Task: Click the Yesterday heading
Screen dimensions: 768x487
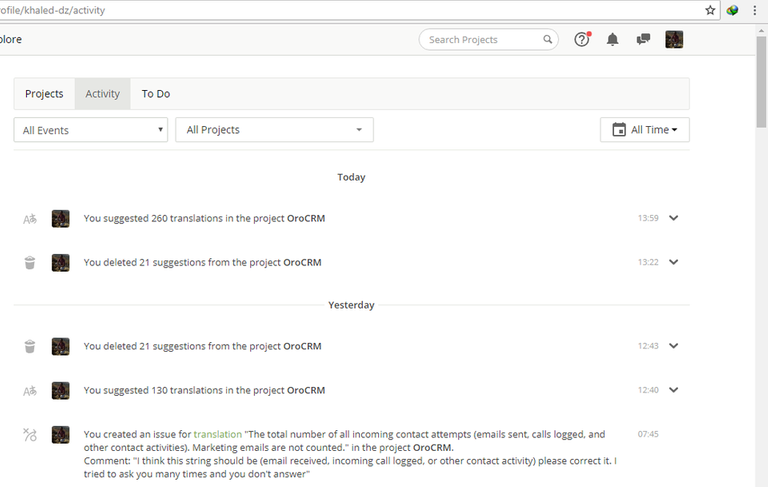Action: 351,305
